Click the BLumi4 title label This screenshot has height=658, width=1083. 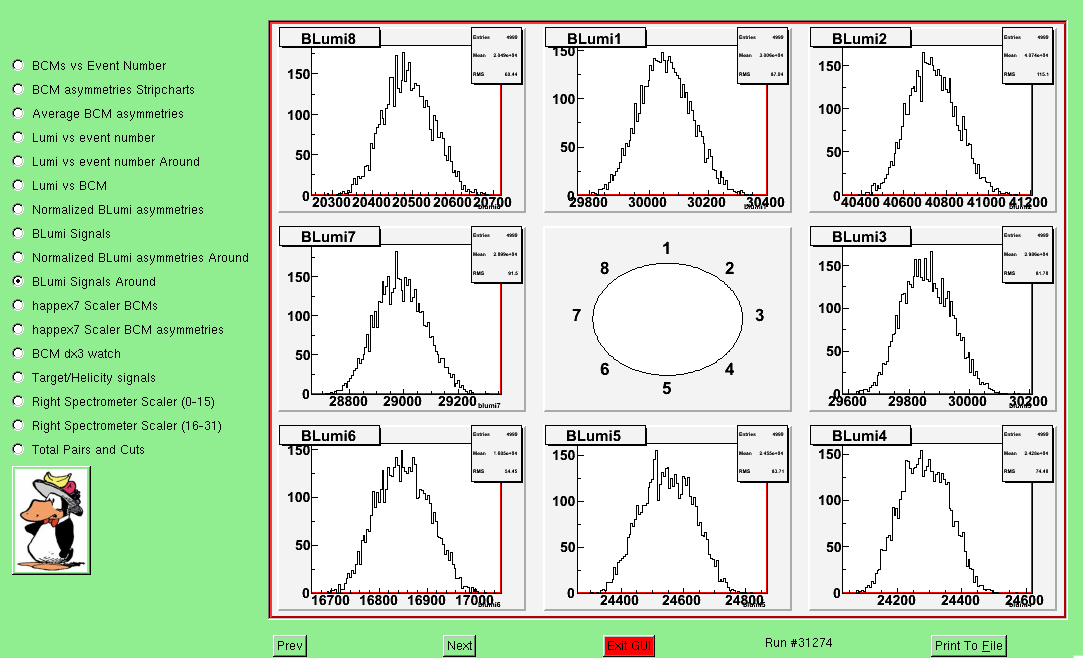861,435
